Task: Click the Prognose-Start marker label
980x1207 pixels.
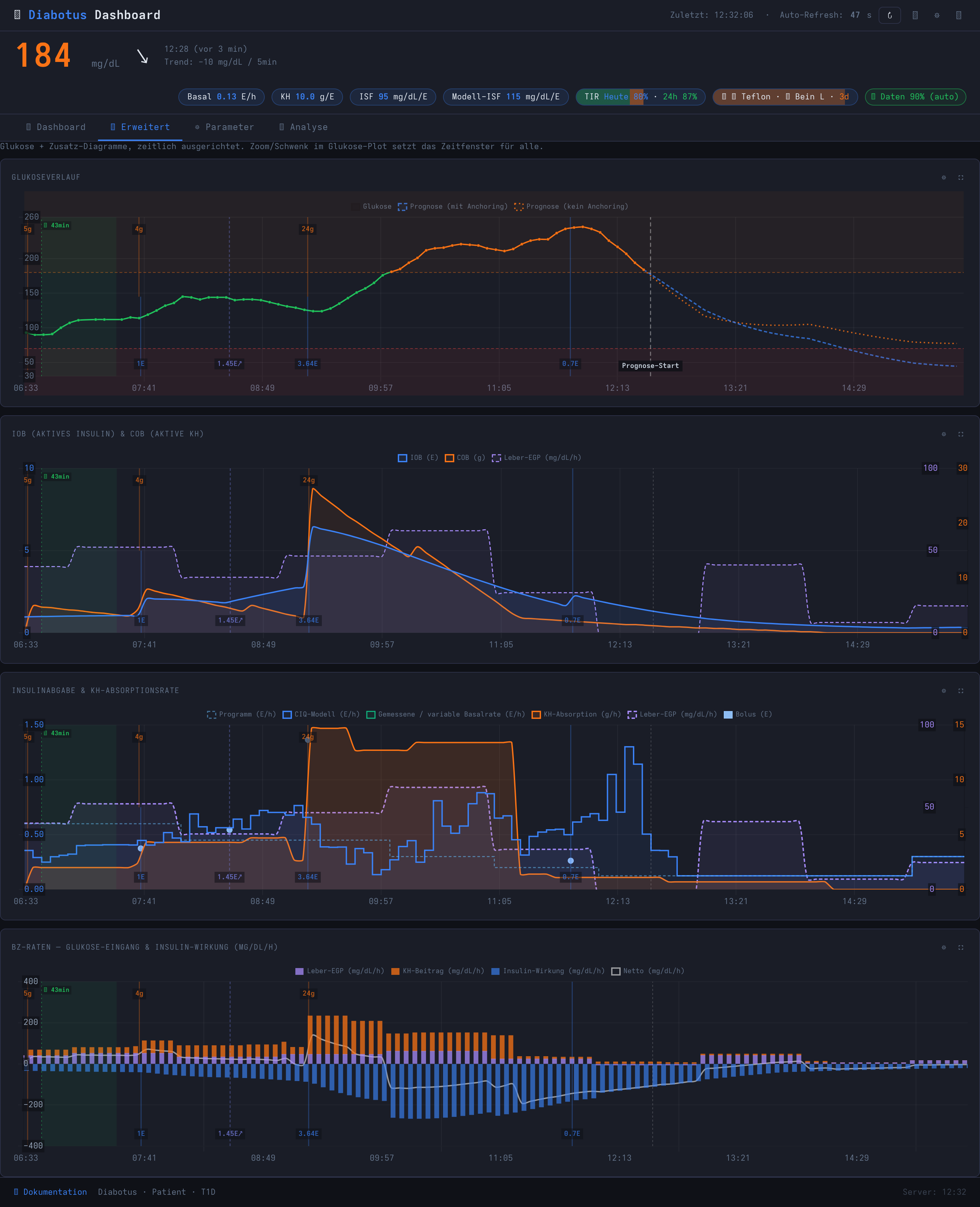Action: [650, 366]
